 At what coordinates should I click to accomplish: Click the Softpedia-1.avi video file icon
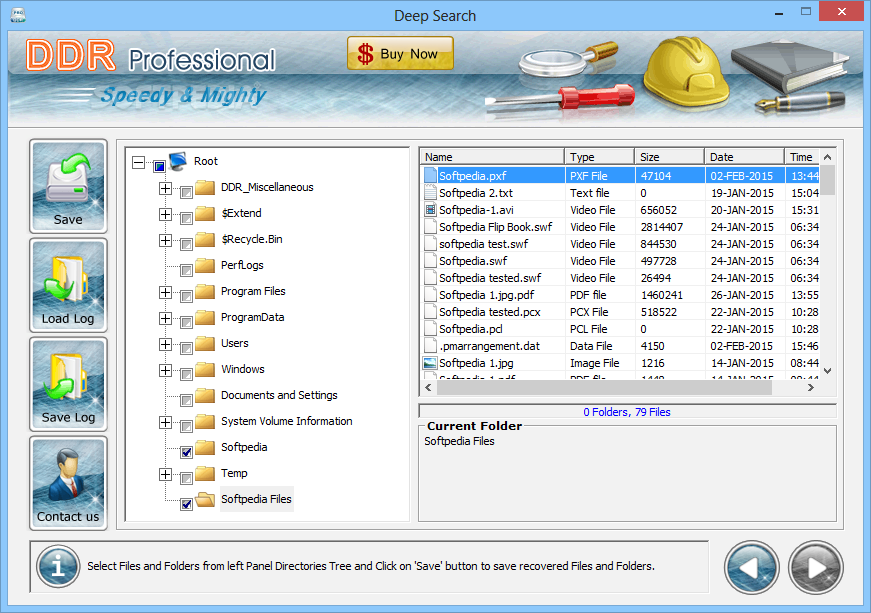click(x=430, y=210)
